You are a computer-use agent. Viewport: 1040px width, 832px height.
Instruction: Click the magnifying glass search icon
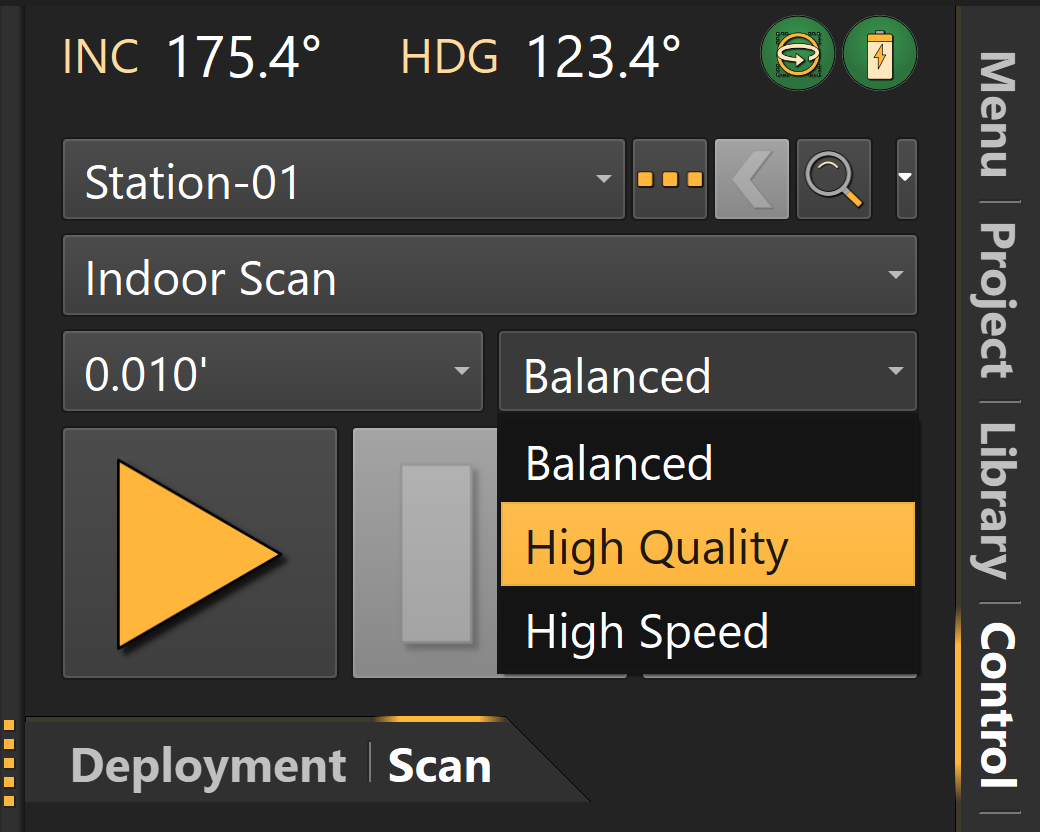834,180
